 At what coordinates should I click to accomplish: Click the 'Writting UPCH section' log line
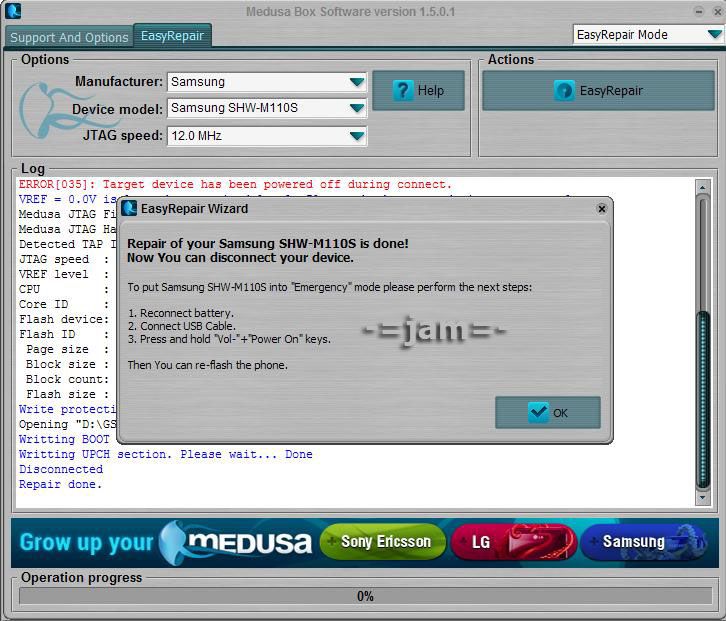click(165, 454)
